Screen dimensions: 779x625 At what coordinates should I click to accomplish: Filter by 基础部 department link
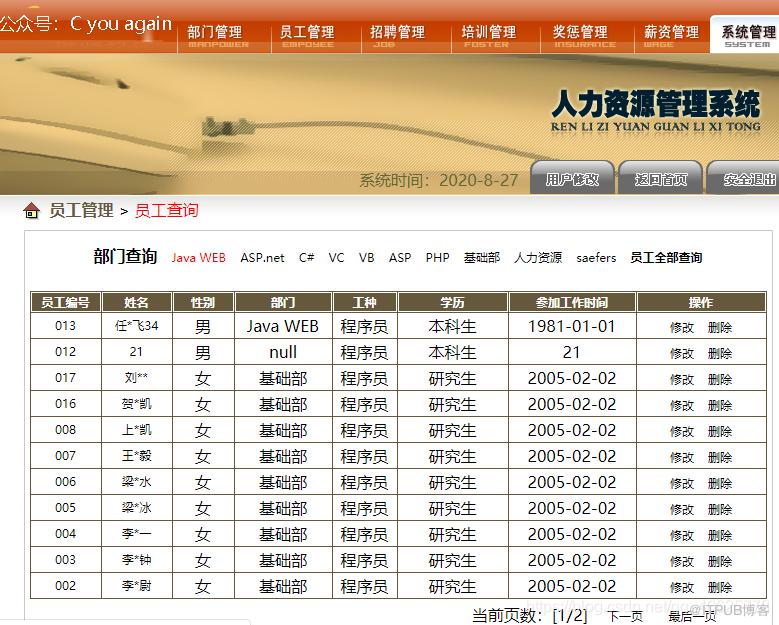pyautogui.click(x=481, y=258)
